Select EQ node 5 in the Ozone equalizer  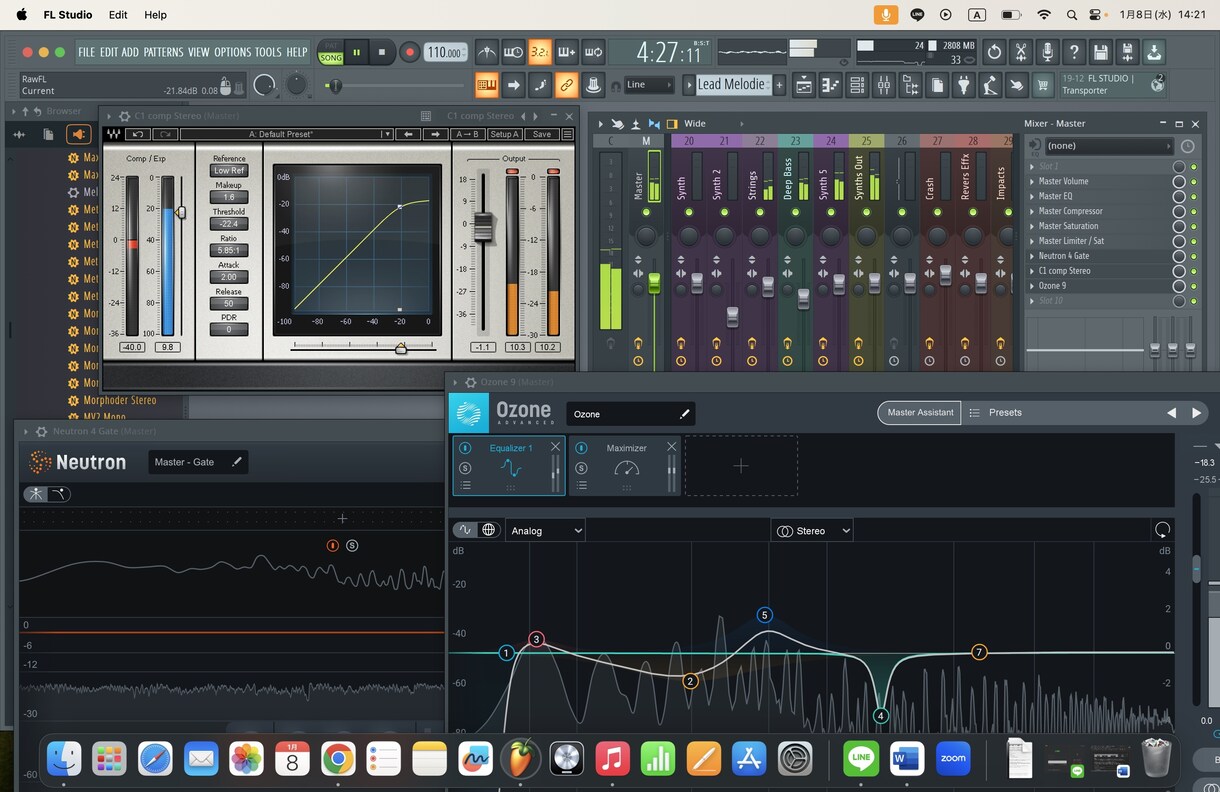point(765,615)
